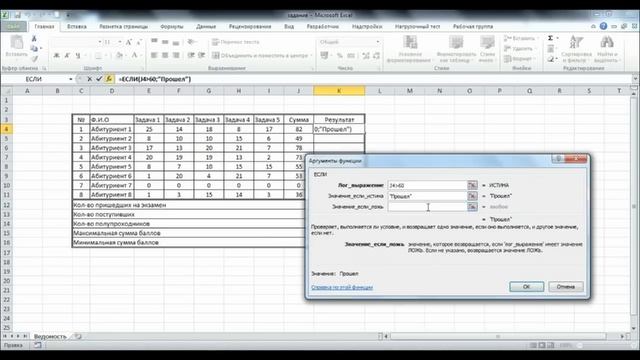Click the align text right icon
This screenshot has height=360, width=640.
pos(176,55)
